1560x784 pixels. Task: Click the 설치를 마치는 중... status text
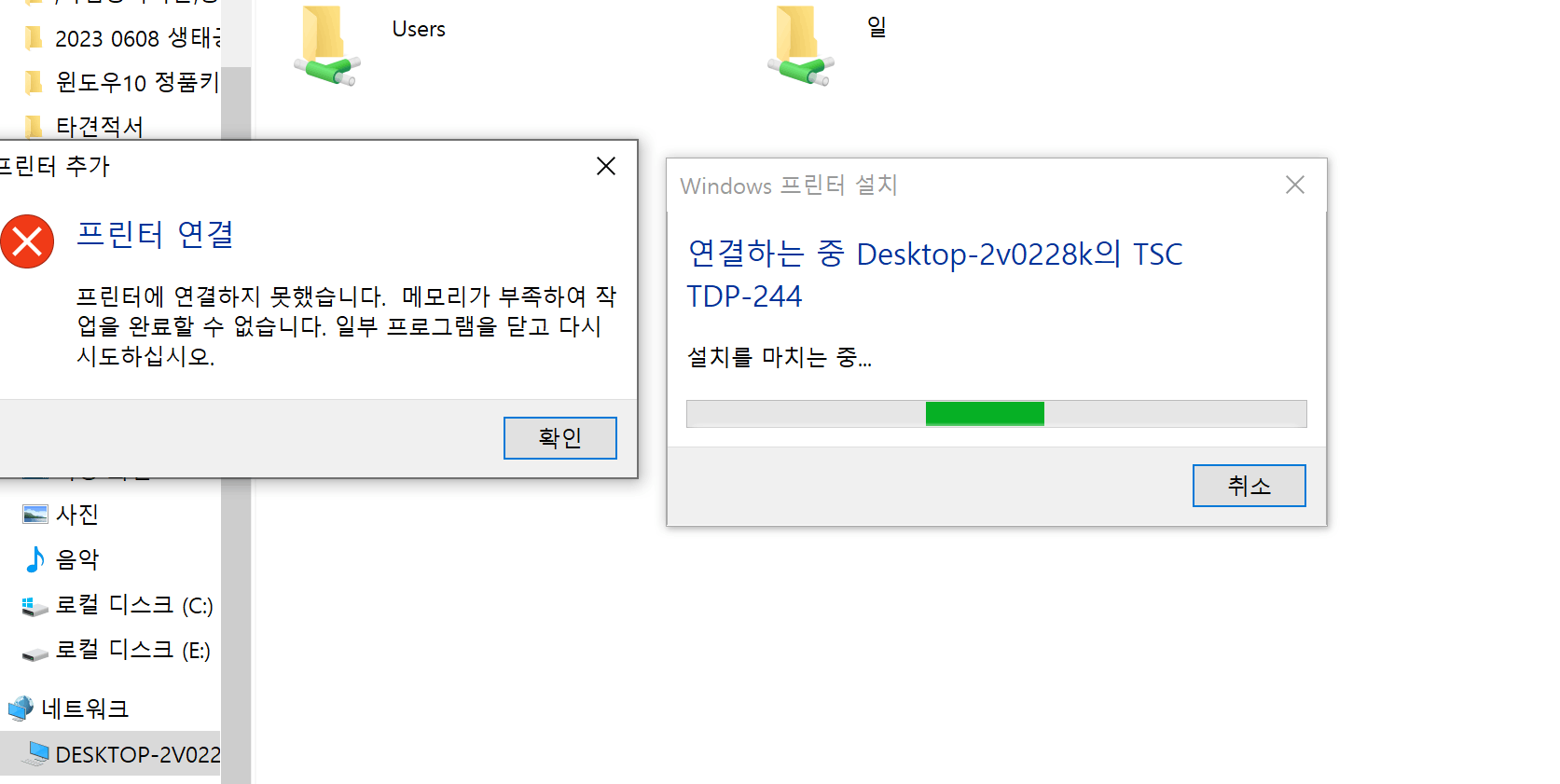(780, 357)
